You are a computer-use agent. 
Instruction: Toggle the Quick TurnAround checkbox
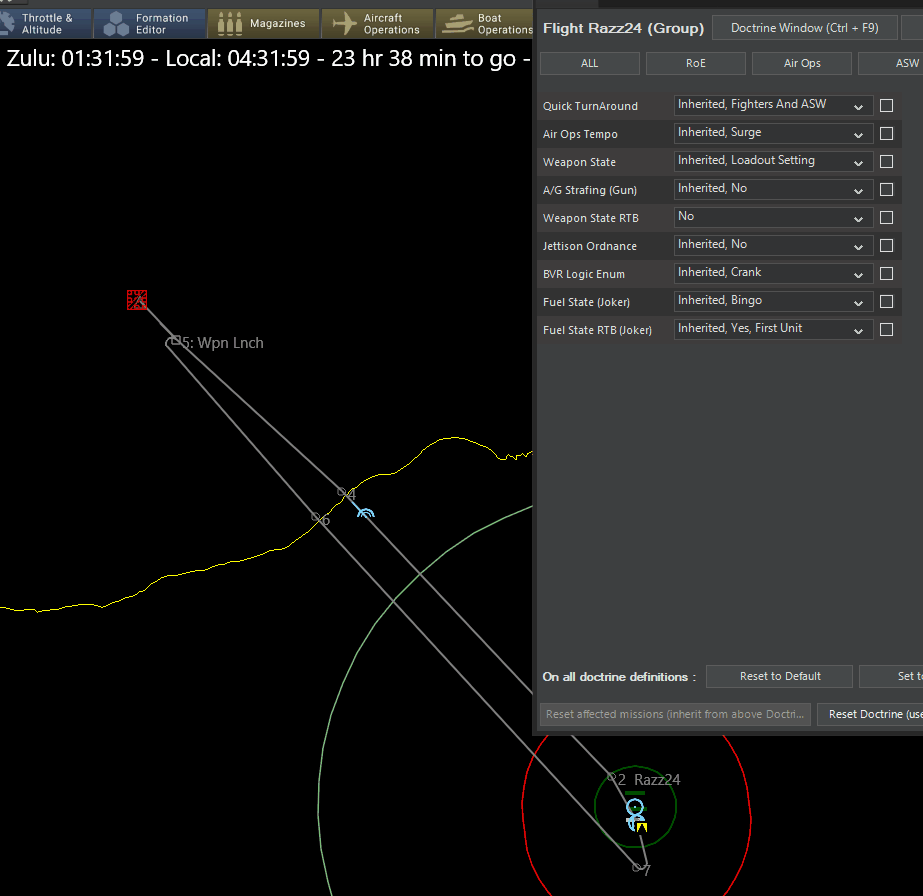click(887, 105)
